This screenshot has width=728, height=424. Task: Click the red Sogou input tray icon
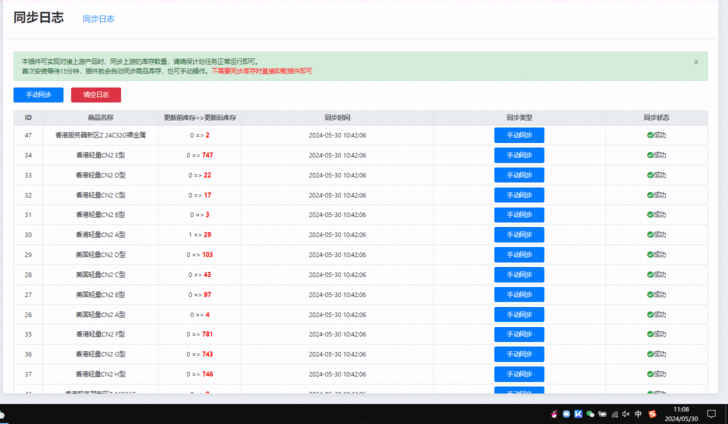651,414
